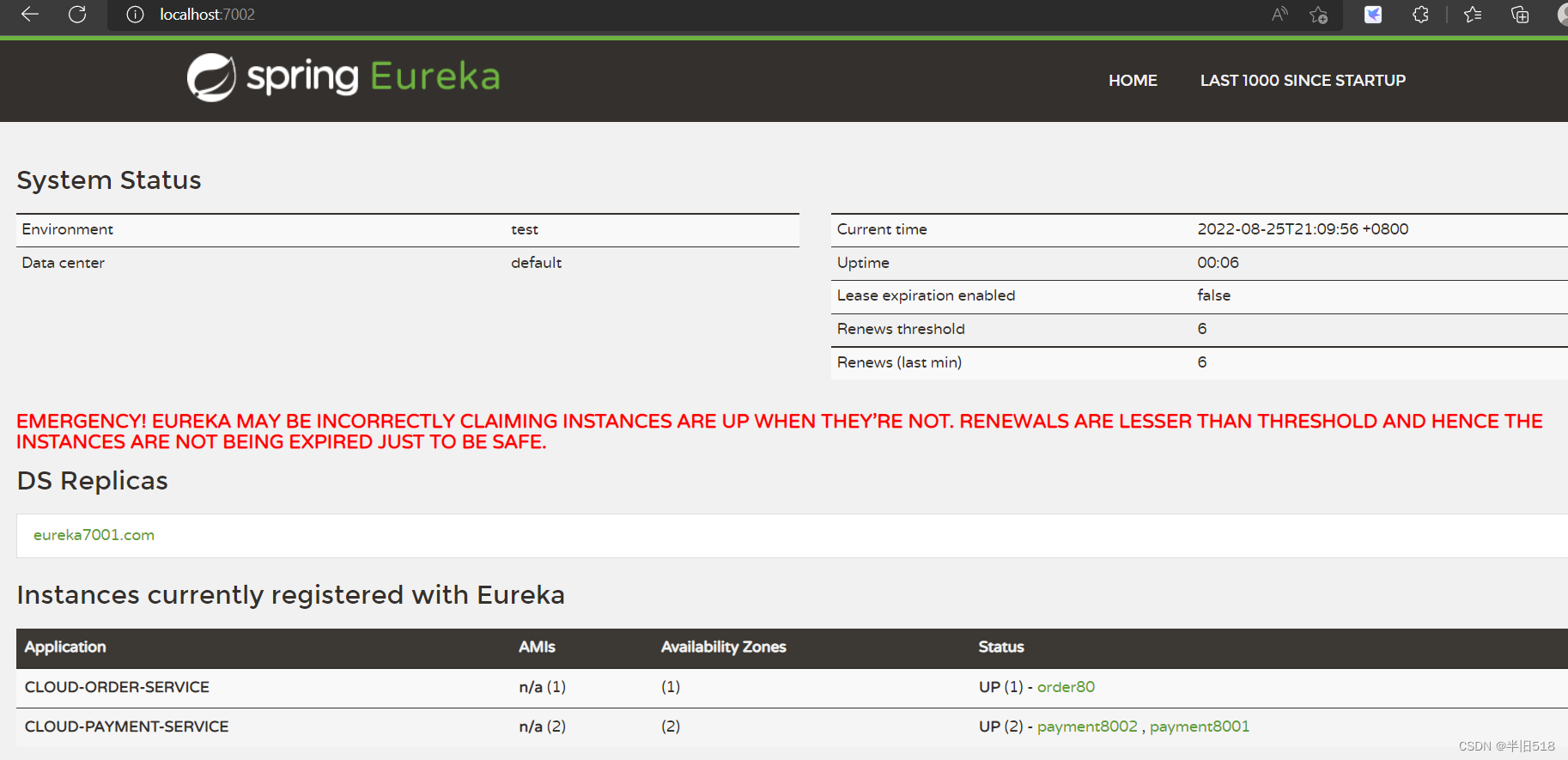Click the Environment label

pyautogui.click(x=67, y=229)
